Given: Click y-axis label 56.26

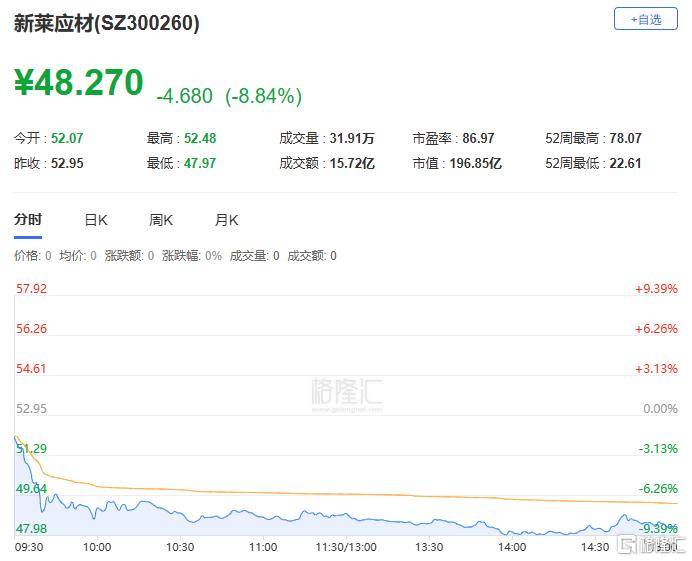Looking at the screenshot, I should pos(31,328).
